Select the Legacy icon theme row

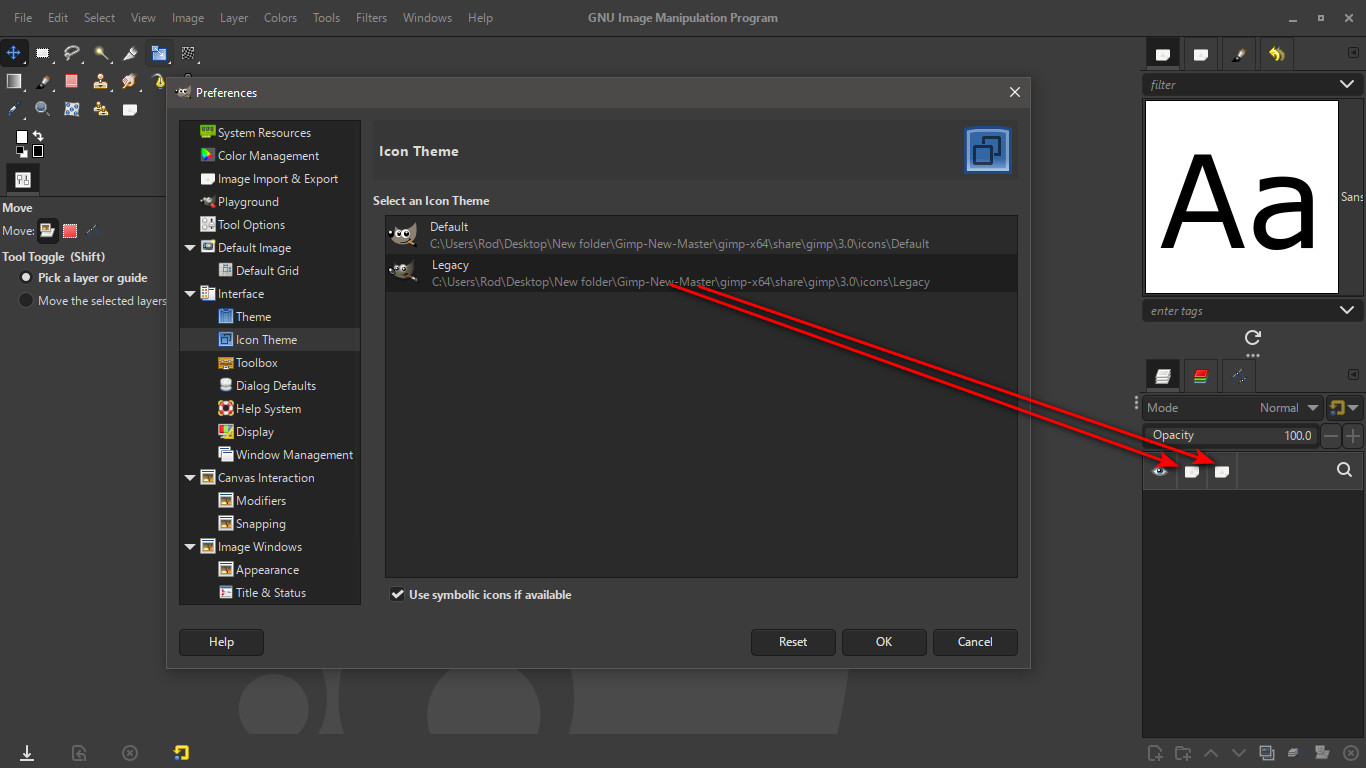click(x=701, y=273)
